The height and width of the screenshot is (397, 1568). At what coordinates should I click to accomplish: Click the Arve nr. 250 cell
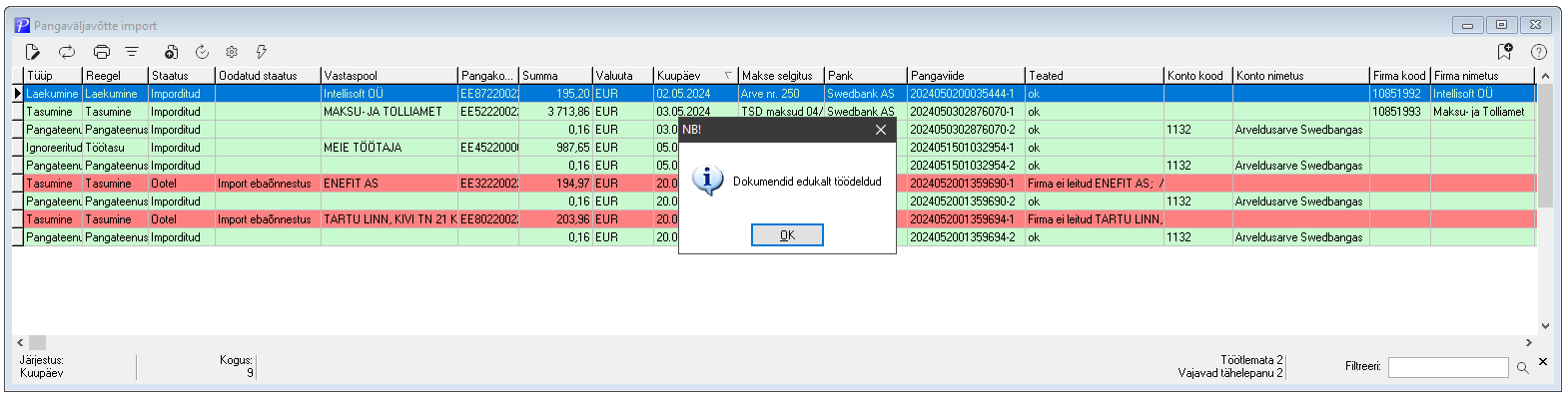tap(781, 94)
